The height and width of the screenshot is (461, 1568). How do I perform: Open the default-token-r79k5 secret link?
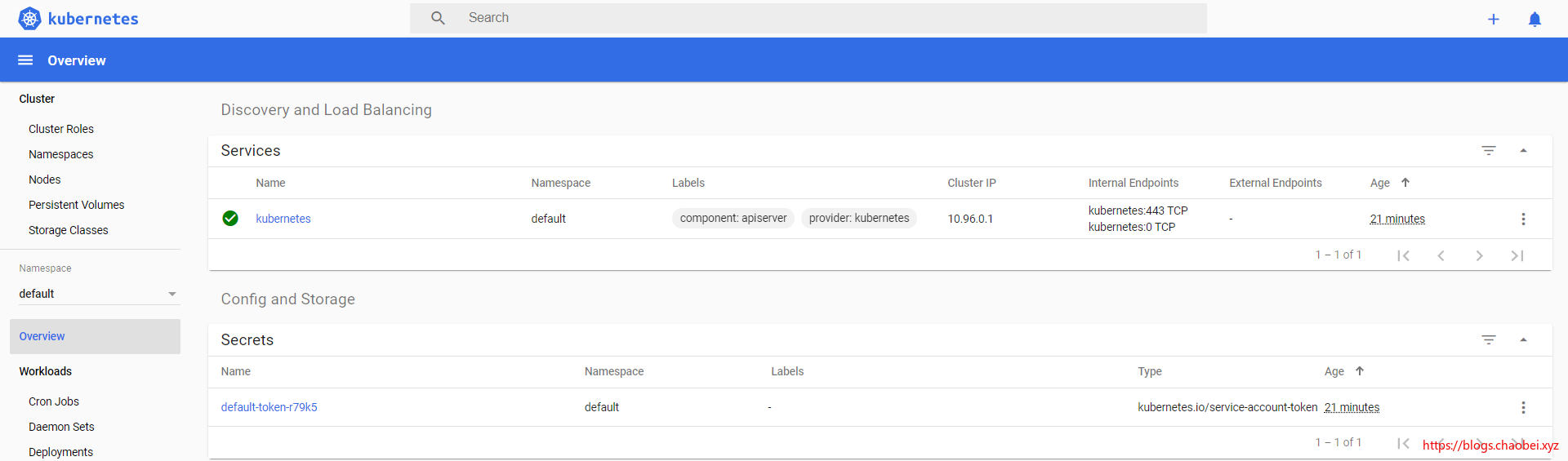click(x=269, y=407)
